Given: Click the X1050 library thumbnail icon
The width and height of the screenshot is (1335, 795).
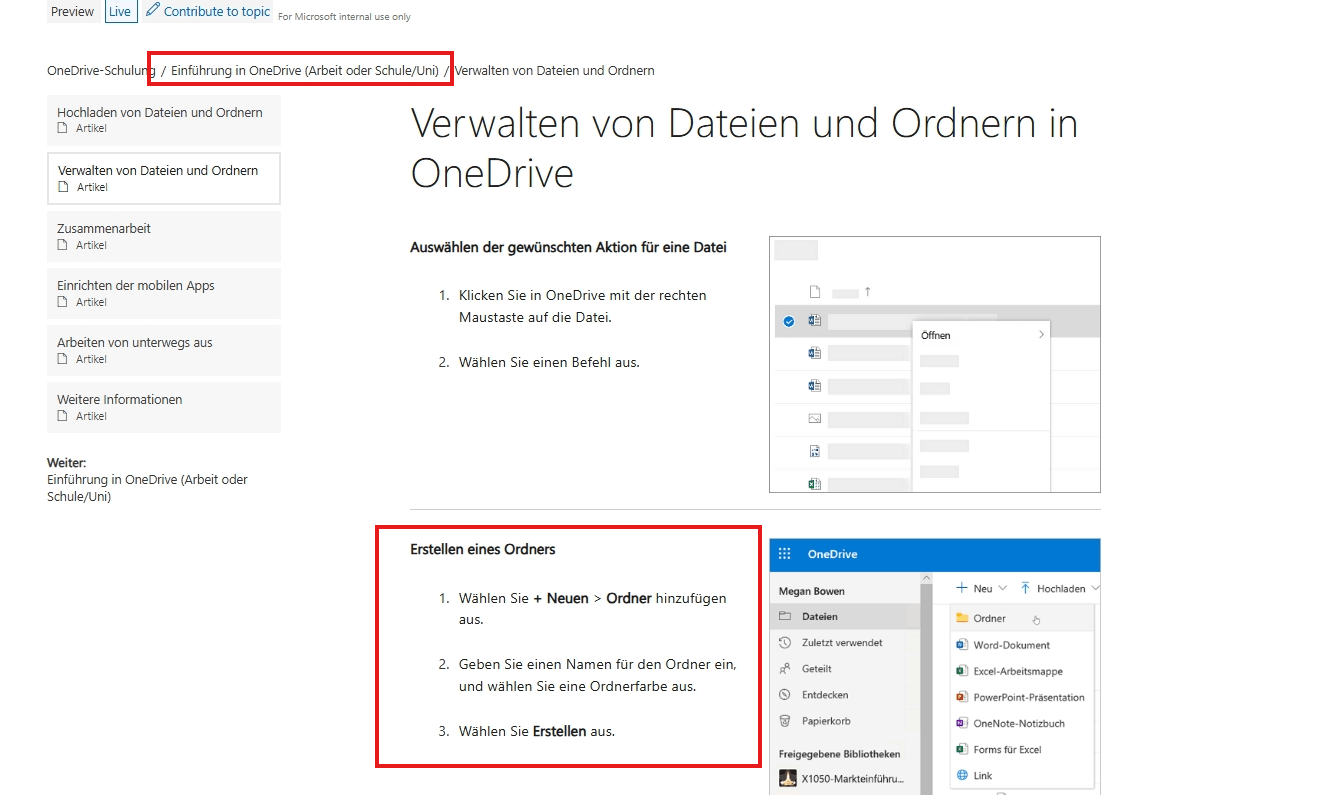Looking at the screenshot, I should click(x=787, y=778).
